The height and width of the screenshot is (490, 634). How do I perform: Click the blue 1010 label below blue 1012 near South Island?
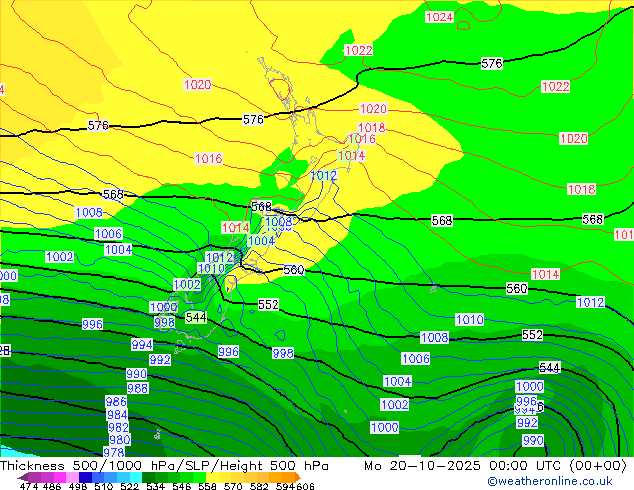pyautogui.click(x=211, y=268)
